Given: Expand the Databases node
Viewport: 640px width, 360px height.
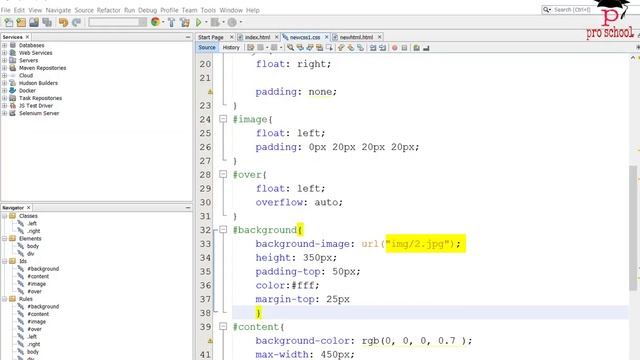Looking at the screenshot, I should click(x=4, y=45).
